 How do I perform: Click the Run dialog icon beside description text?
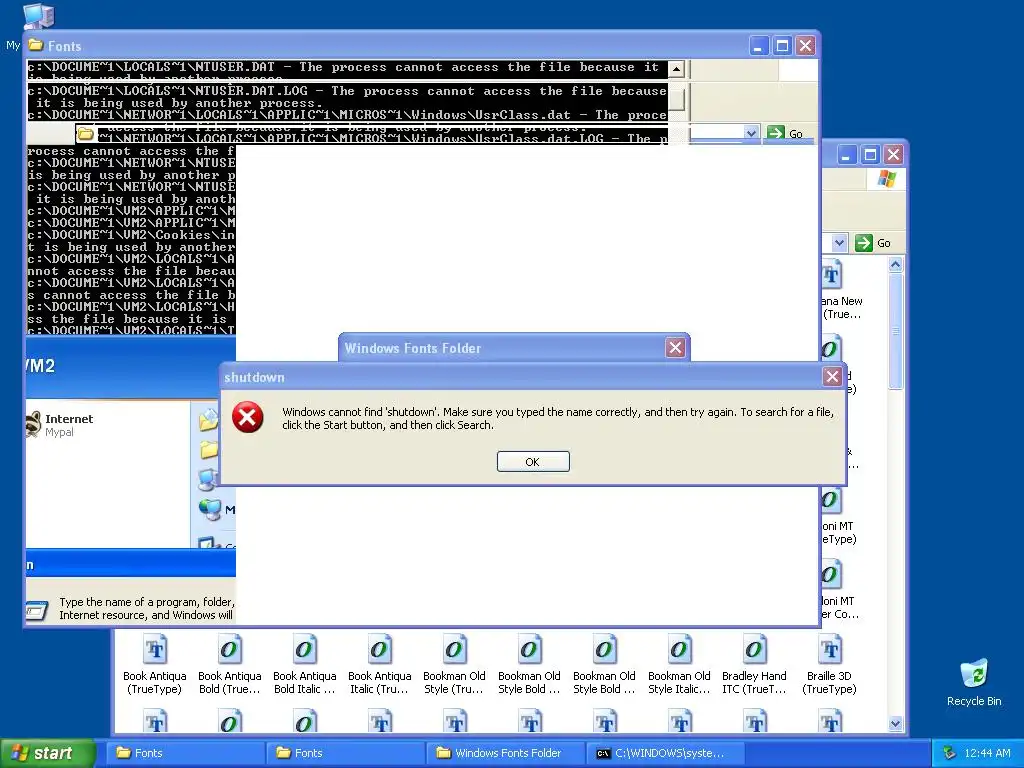36,610
